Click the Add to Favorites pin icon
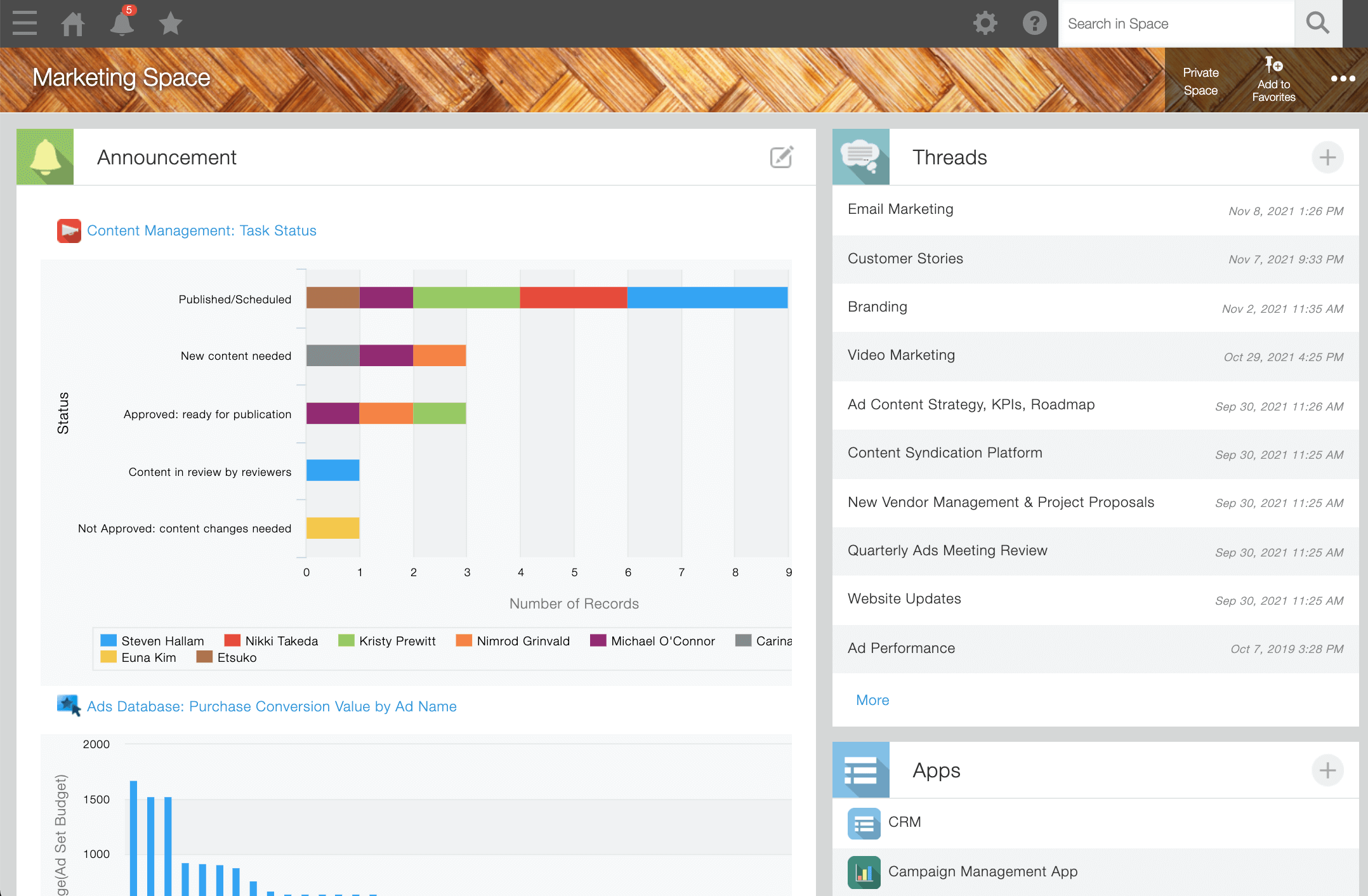The height and width of the screenshot is (896, 1368). 1273,65
